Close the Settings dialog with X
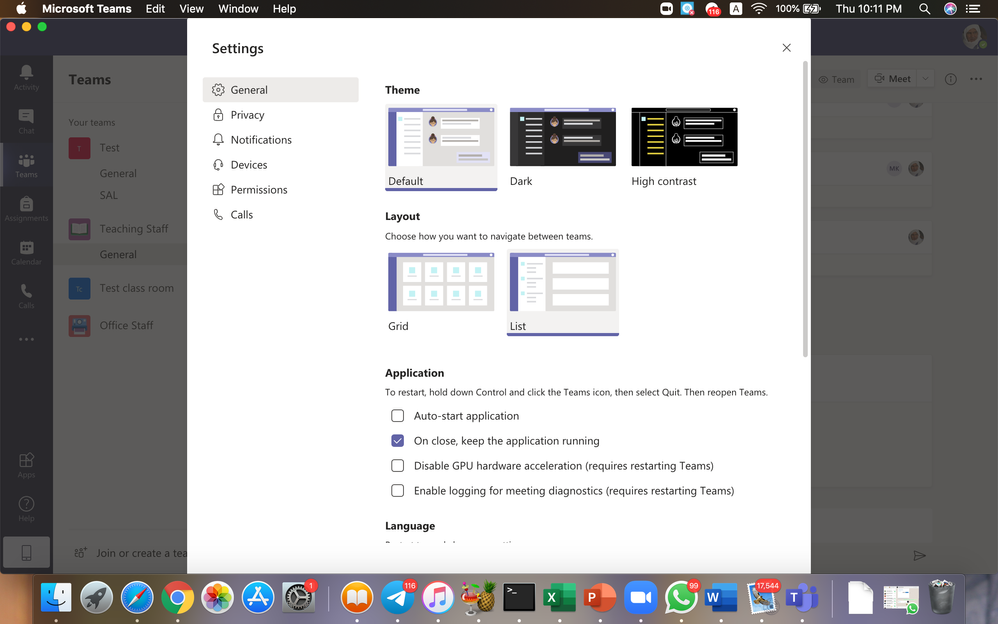 click(x=787, y=48)
